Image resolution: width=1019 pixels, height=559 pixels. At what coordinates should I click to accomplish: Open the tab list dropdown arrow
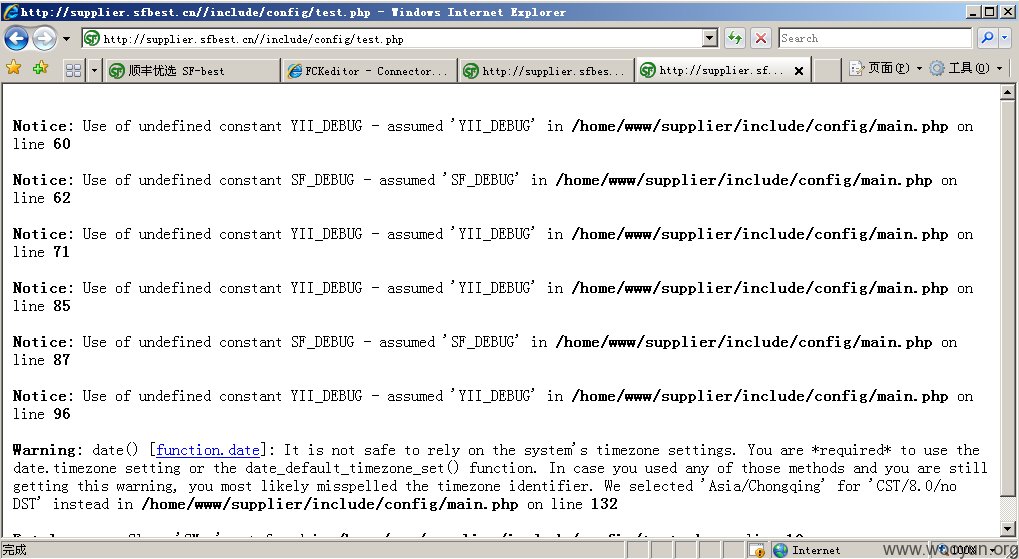(94, 70)
